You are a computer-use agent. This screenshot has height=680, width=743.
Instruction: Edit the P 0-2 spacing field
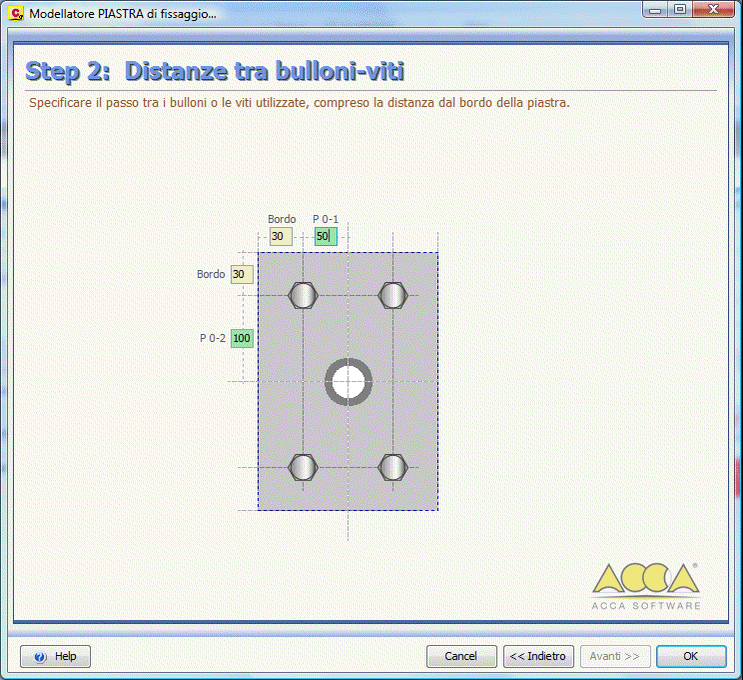pyautogui.click(x=241, y=338)
